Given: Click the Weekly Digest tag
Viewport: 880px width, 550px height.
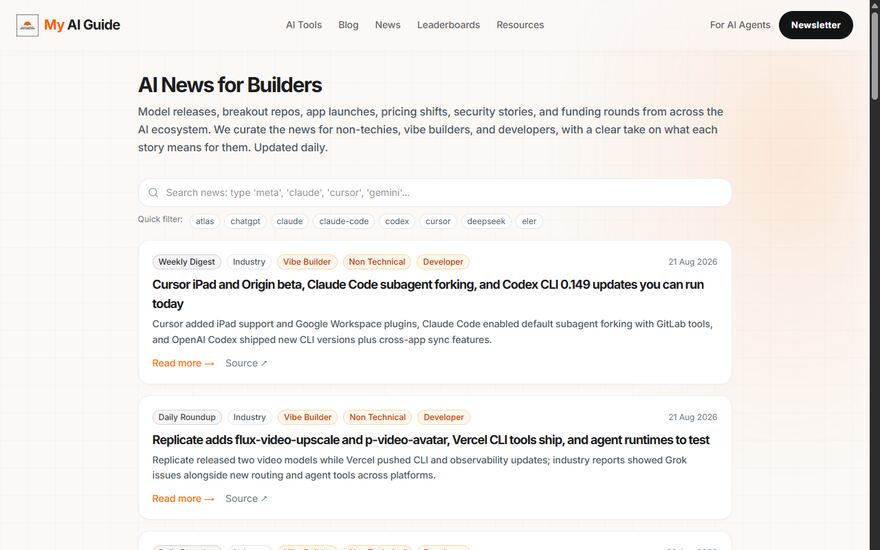Looking at the screenshot, I should pyautogui.click(x=187, y=262).
